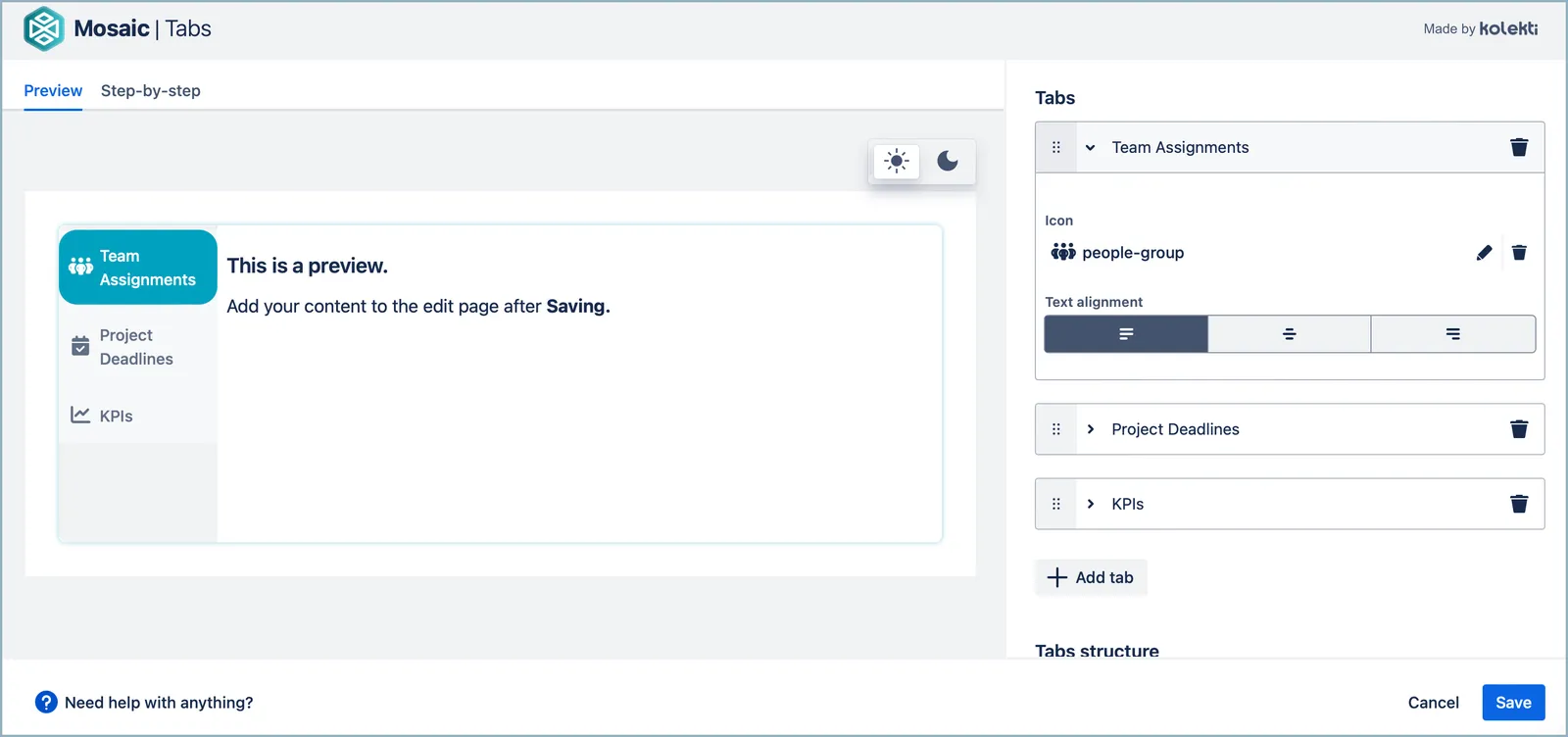The image size is (1568, 737).
Task: Open the Preview tab
Action: (x=53, y=90)
